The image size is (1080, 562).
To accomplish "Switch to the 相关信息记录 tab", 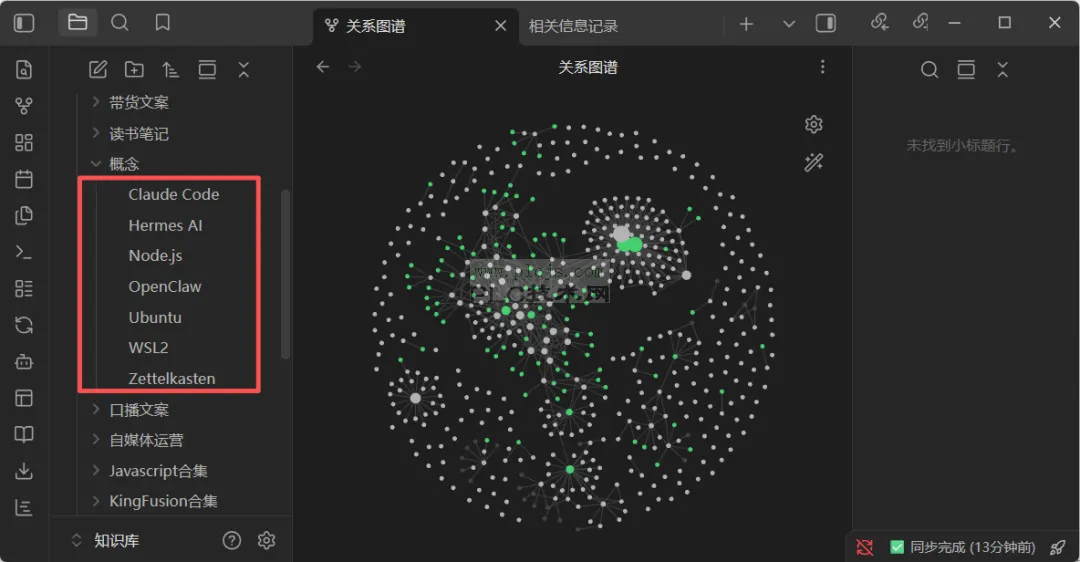I will pyautogui.click(x=573, y=26).
